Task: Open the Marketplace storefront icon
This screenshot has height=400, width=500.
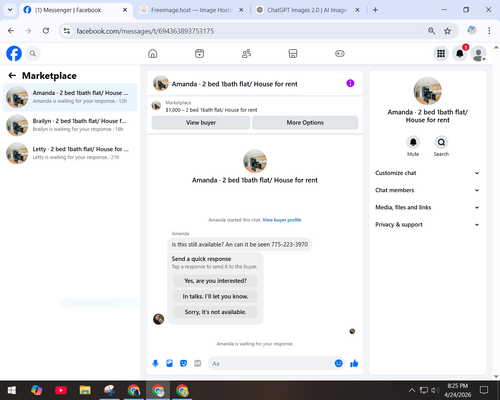Action: click(293, 53)
